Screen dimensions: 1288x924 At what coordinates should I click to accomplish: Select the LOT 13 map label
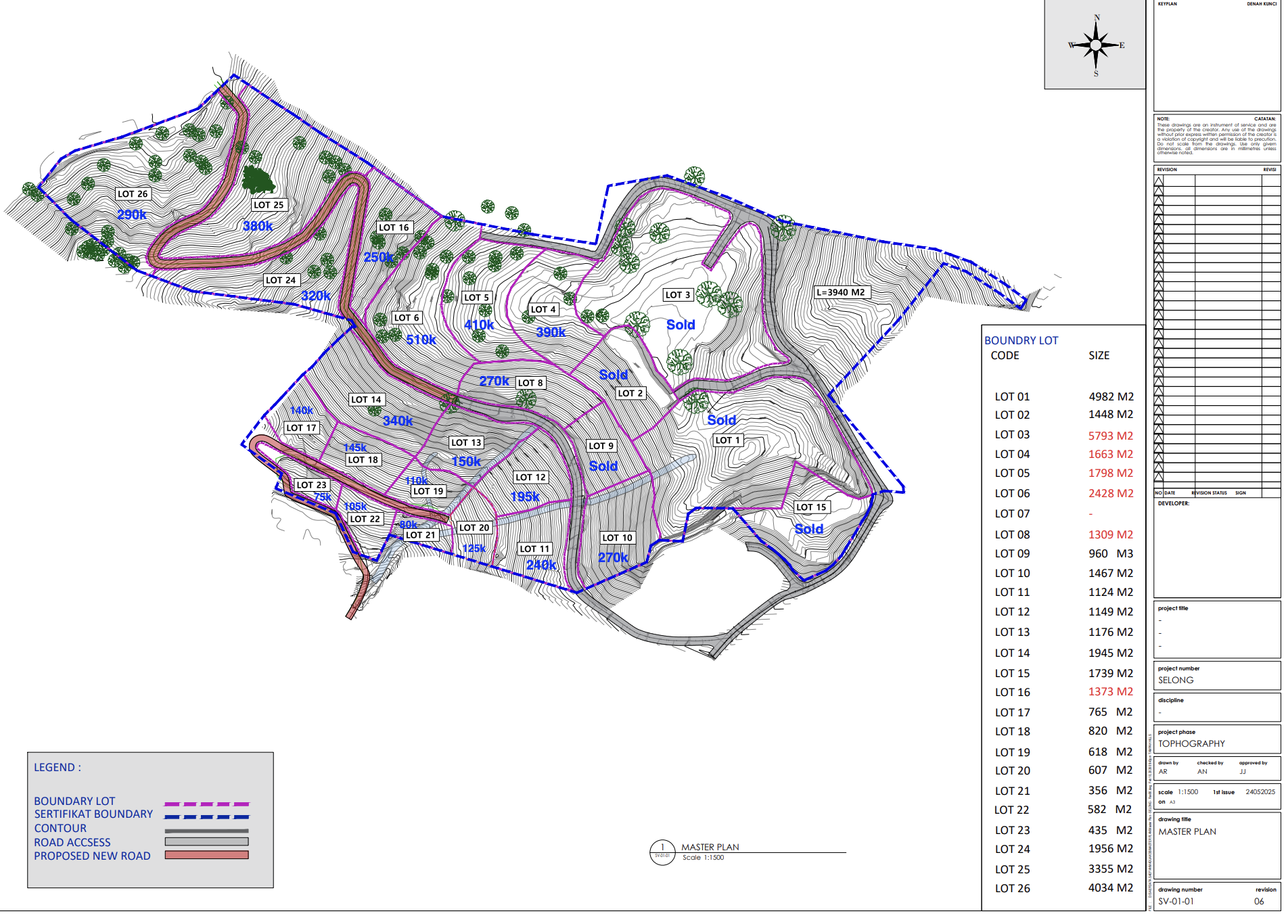pyautogui.click(x=467, y=442)
